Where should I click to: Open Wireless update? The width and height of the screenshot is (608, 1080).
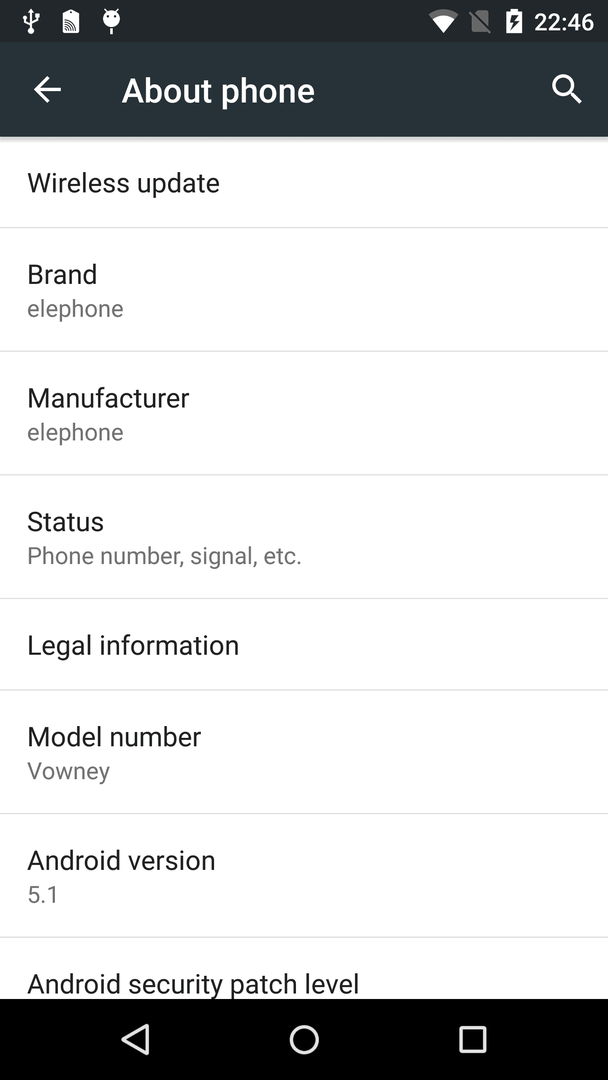tap(304, 183)
